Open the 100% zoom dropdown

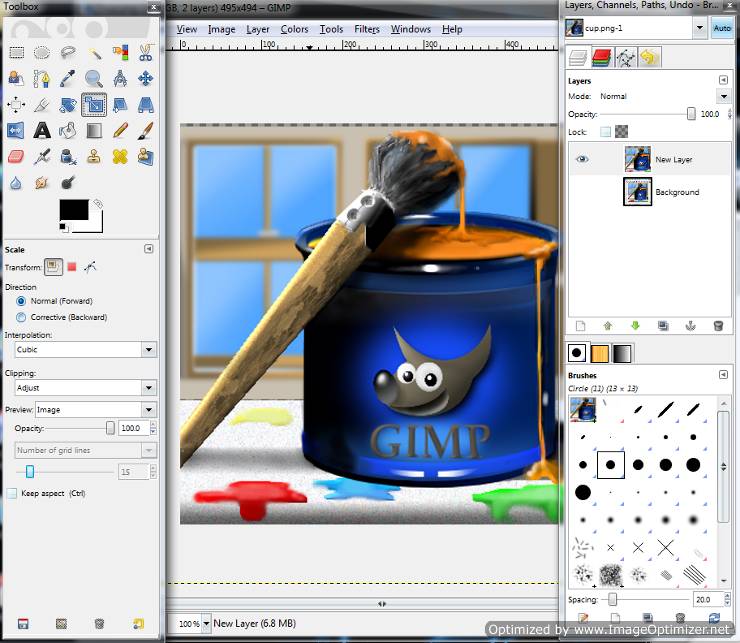[x=206, y=624]
